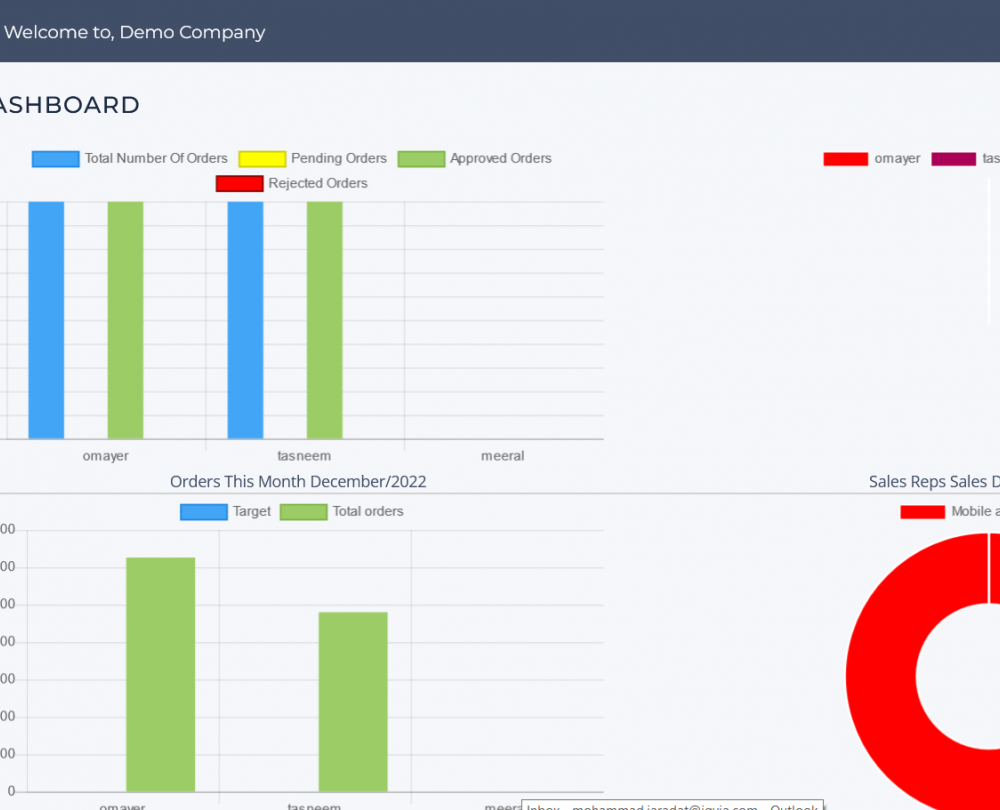Click the Welcome to, Demo Company header
The width and height of the screenshot is (1000, 810).
135,32
